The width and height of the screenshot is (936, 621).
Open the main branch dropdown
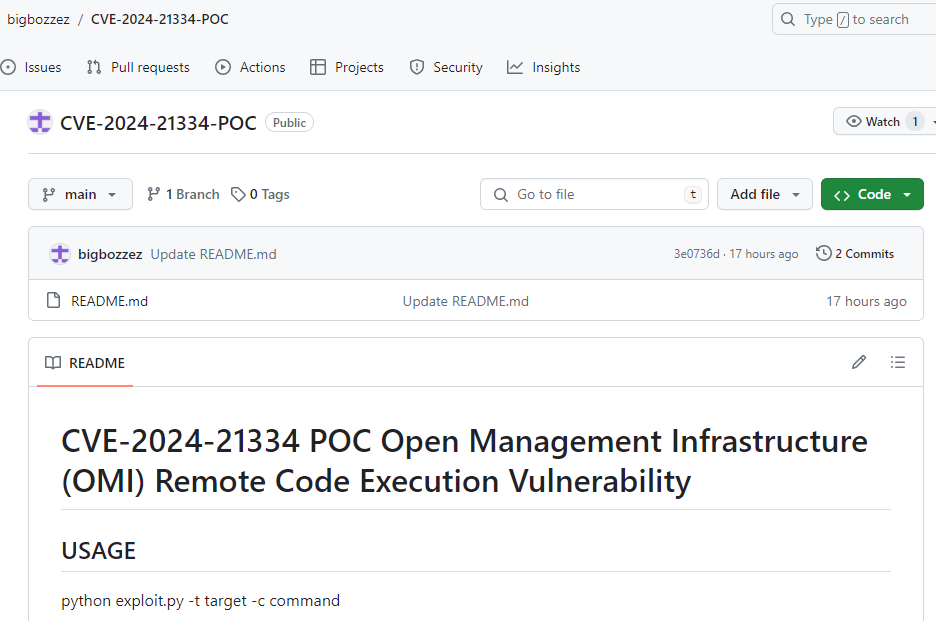point(80,194)
